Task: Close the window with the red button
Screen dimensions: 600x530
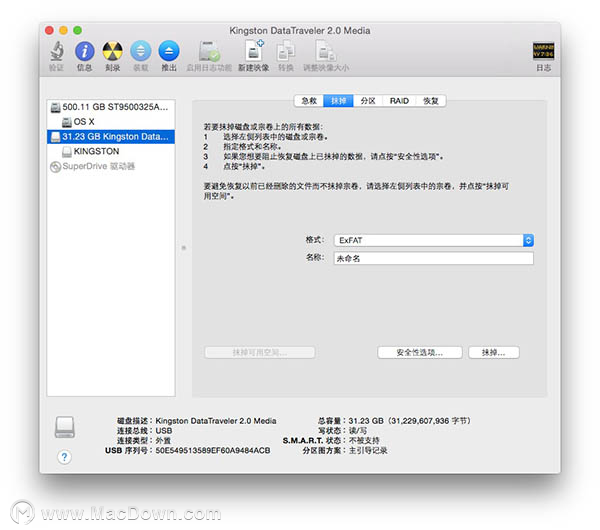Action: pyautogui.click(x=49, y=30)
